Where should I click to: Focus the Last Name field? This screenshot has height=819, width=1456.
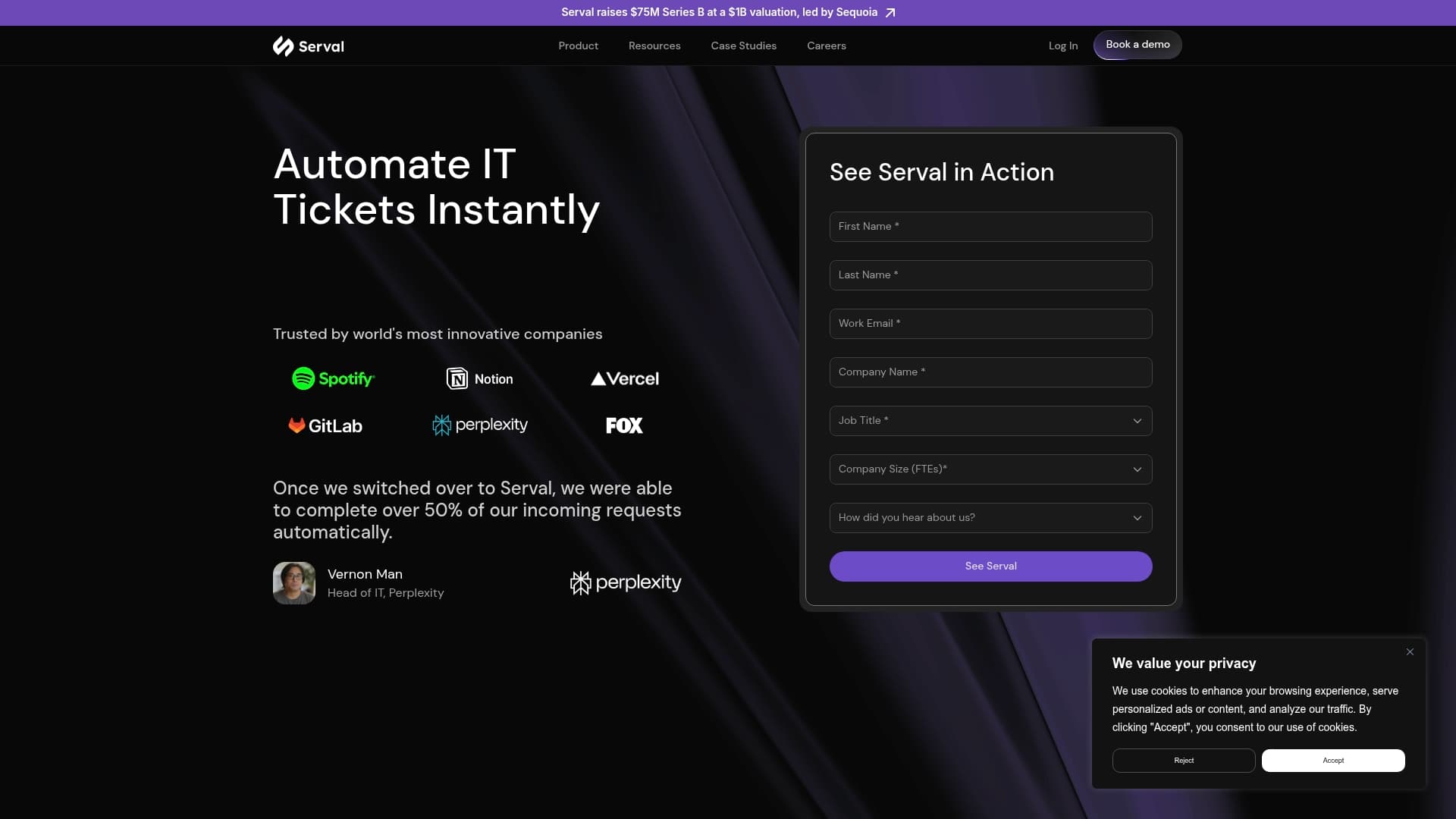click(990, 275)
